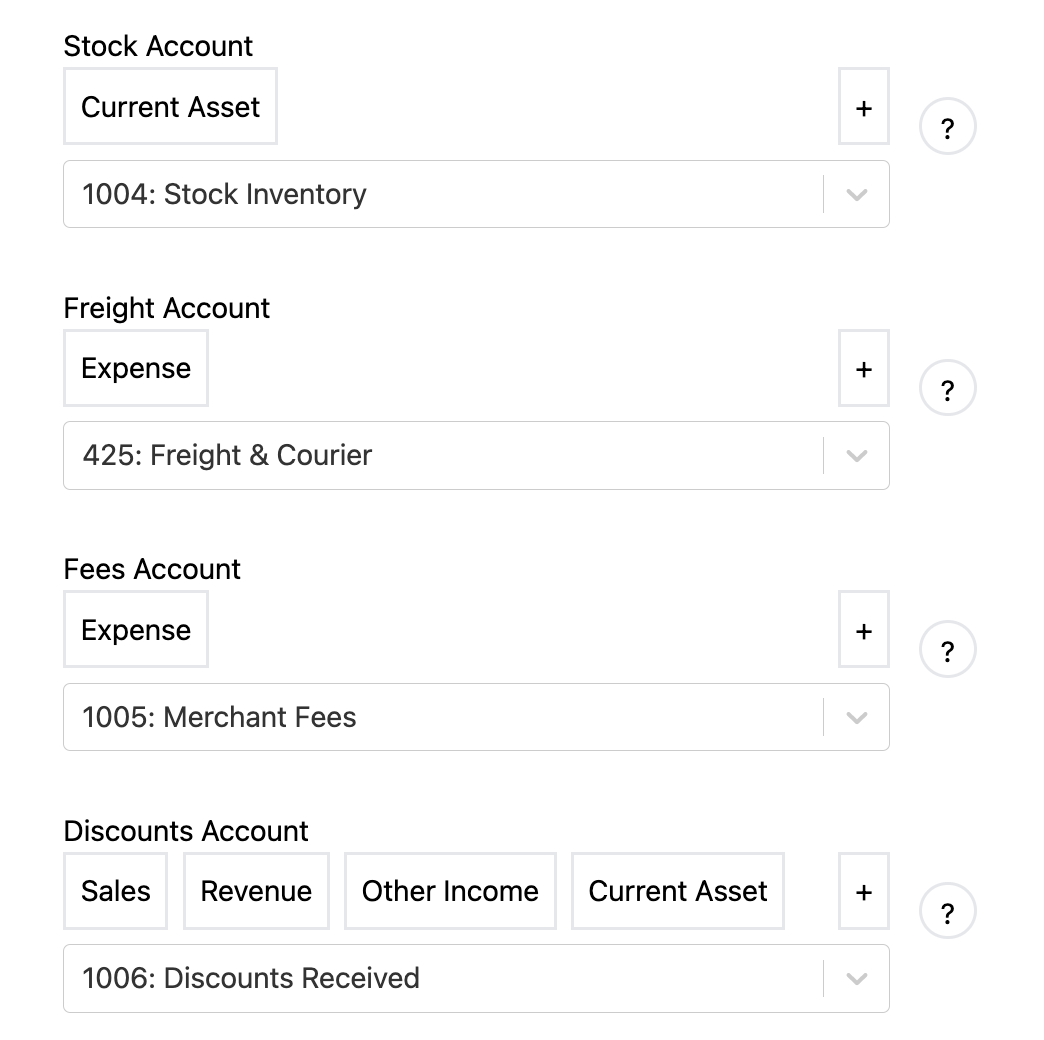This screenshot has width=1044, height=1040.
Task: Select the Expense tag under Freight Account
Action: coord(136,368)
